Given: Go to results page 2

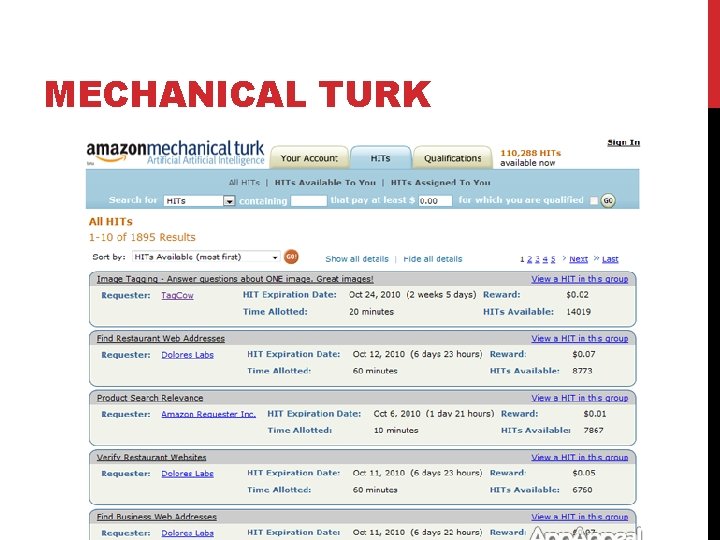Looking at the screenshot, I should coord(529,259).
